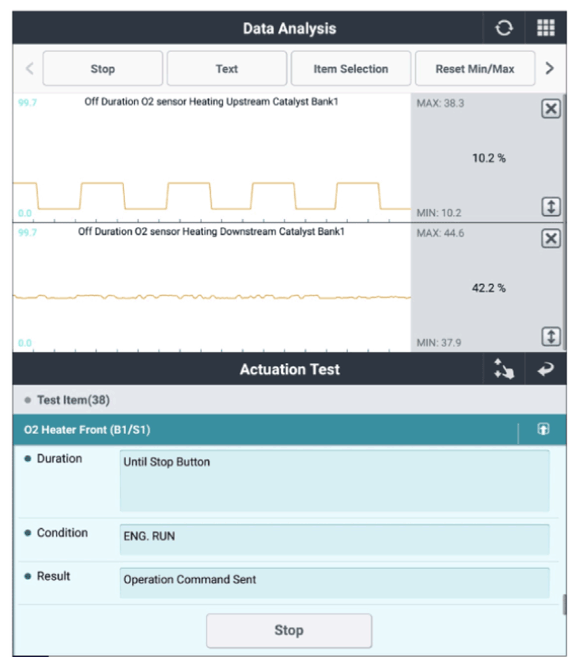Click the move-arrows icon in Actuation Test bar
The height and width of the screenshot is (666, 577).
coord(504,369)
